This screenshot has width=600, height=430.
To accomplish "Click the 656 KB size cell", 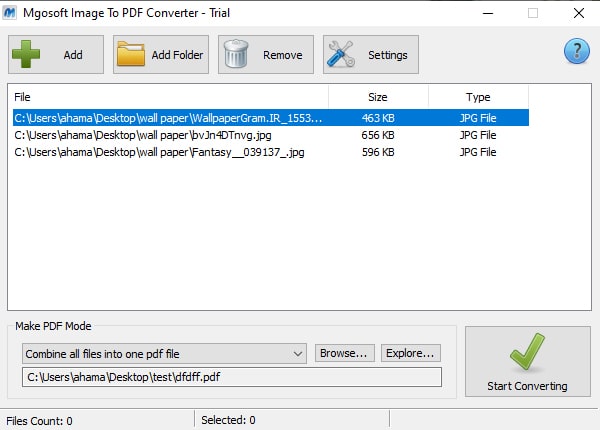I will [378, 135].
